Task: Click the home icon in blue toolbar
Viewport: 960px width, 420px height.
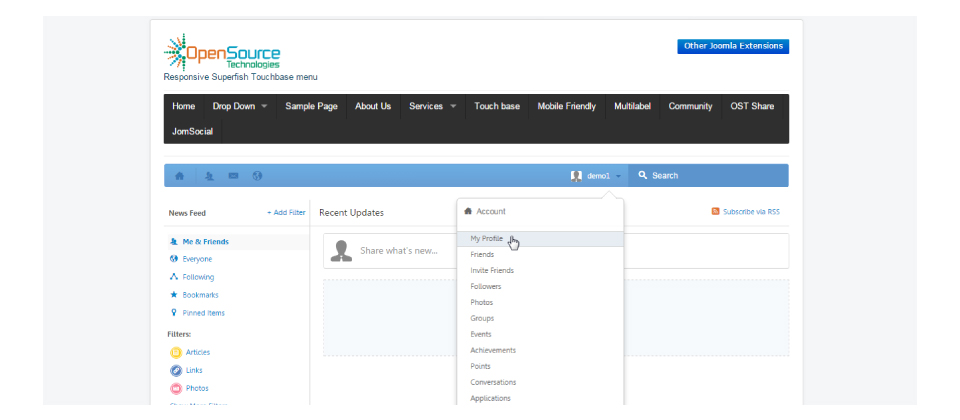Action: coord(180,176)
